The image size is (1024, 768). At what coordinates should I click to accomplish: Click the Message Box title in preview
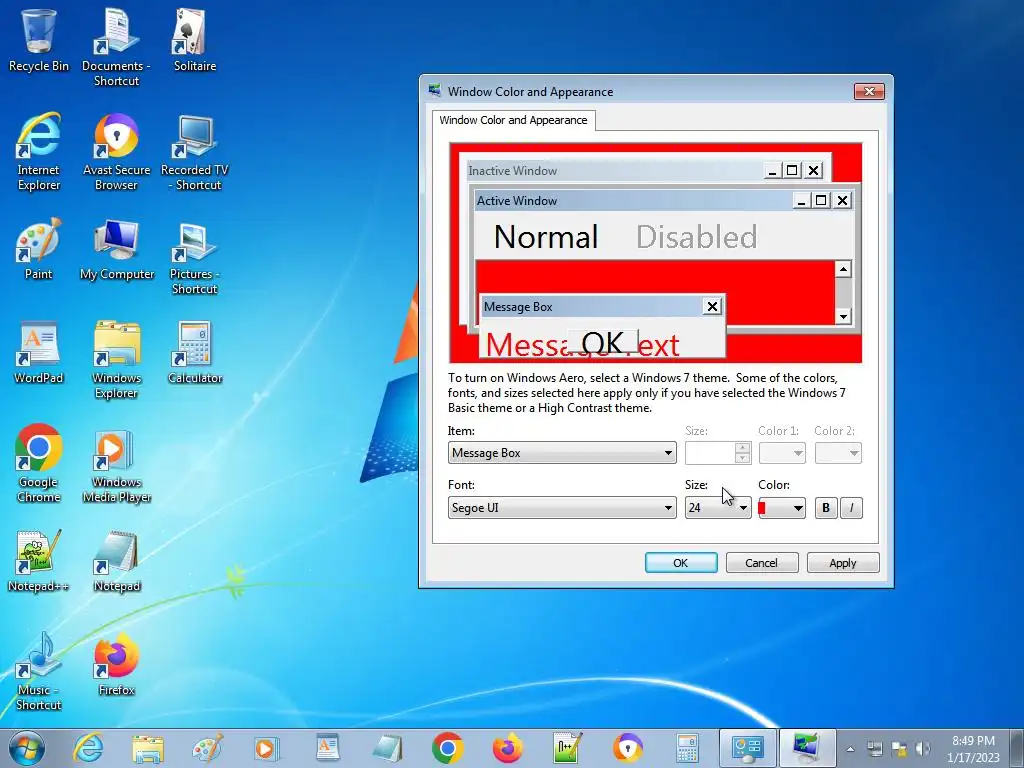point(519,306)
